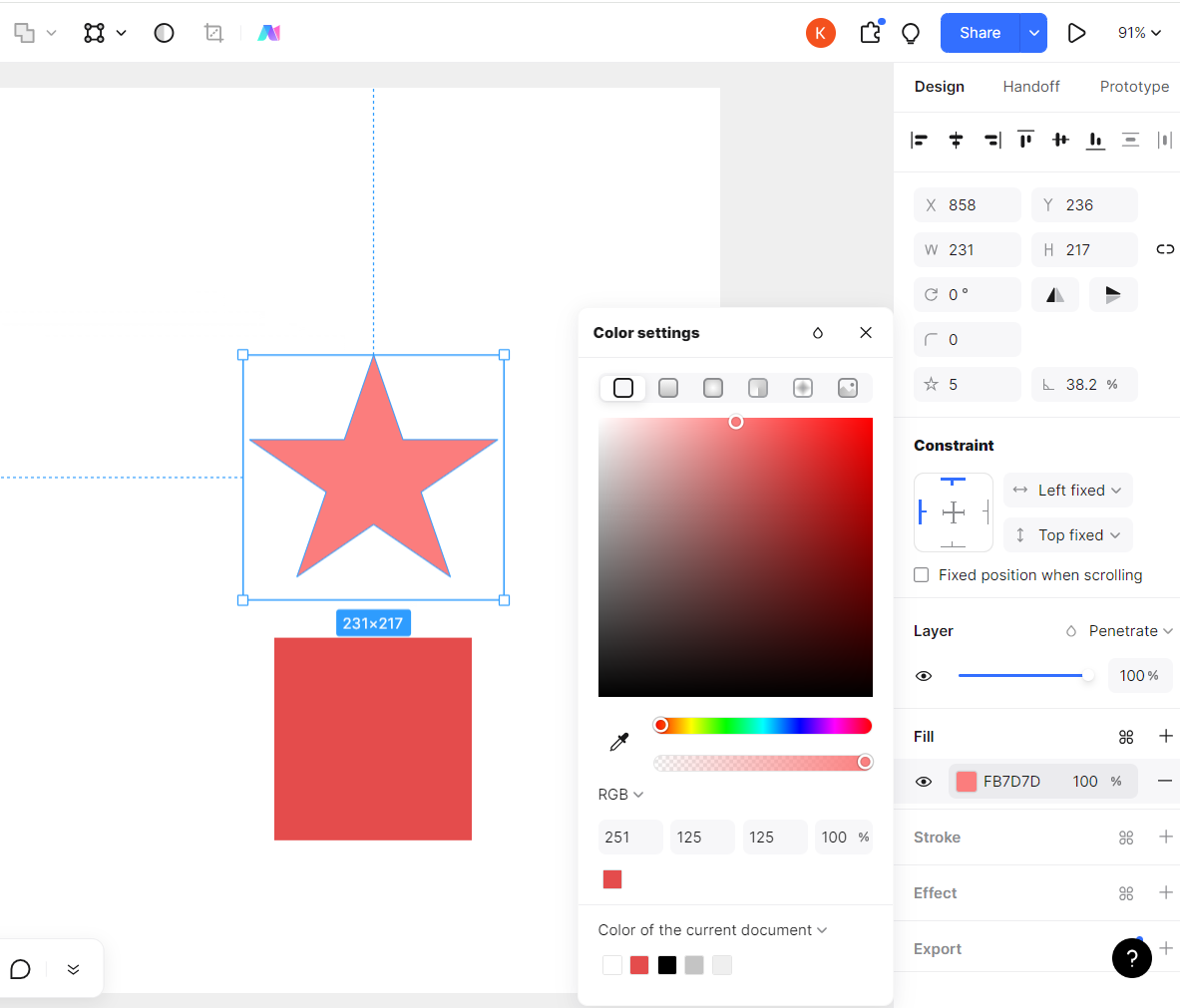1180x1008 pixels.
Task: Open the RGB color mode dropdown
Action: [x=620, y=795]
